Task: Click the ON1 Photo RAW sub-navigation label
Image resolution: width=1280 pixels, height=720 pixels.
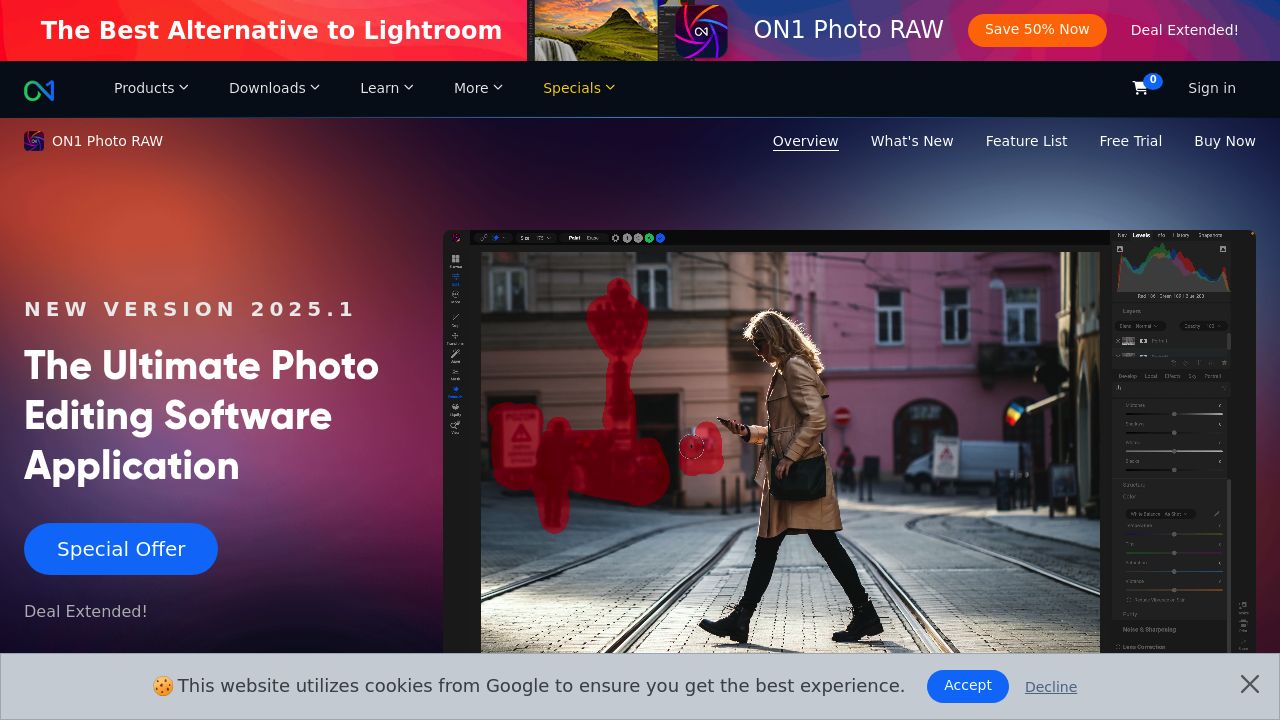Action: (x=107, y=141)
